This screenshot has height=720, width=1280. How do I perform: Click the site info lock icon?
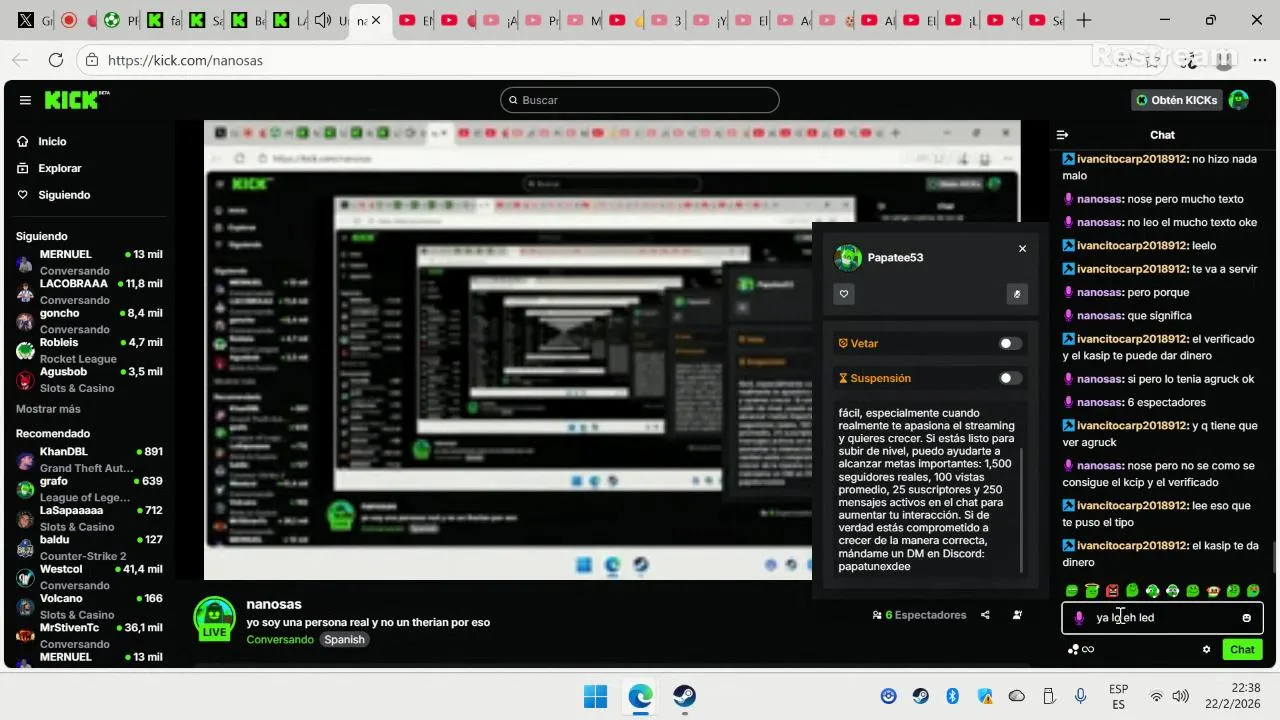point(91,60)
